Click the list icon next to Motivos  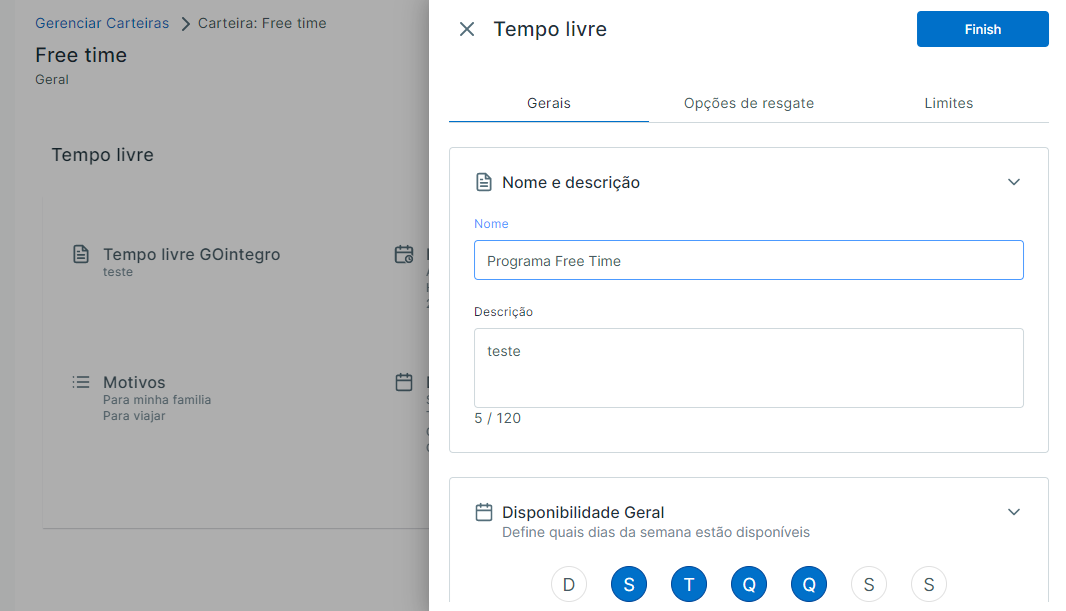[80, 381]
